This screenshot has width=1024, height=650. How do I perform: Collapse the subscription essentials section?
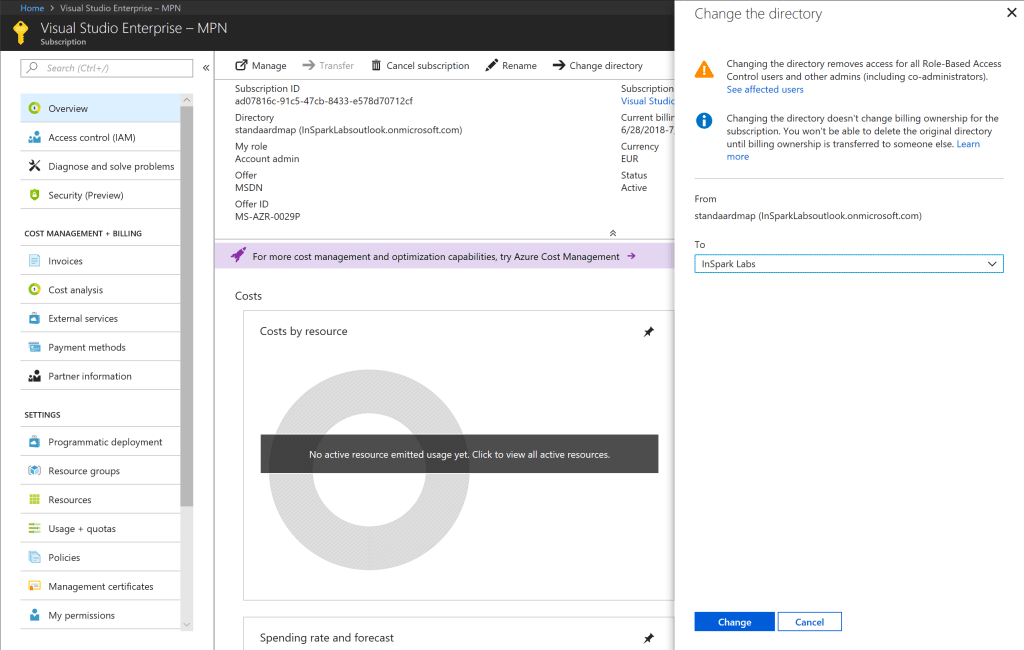[x=613, y=232]
